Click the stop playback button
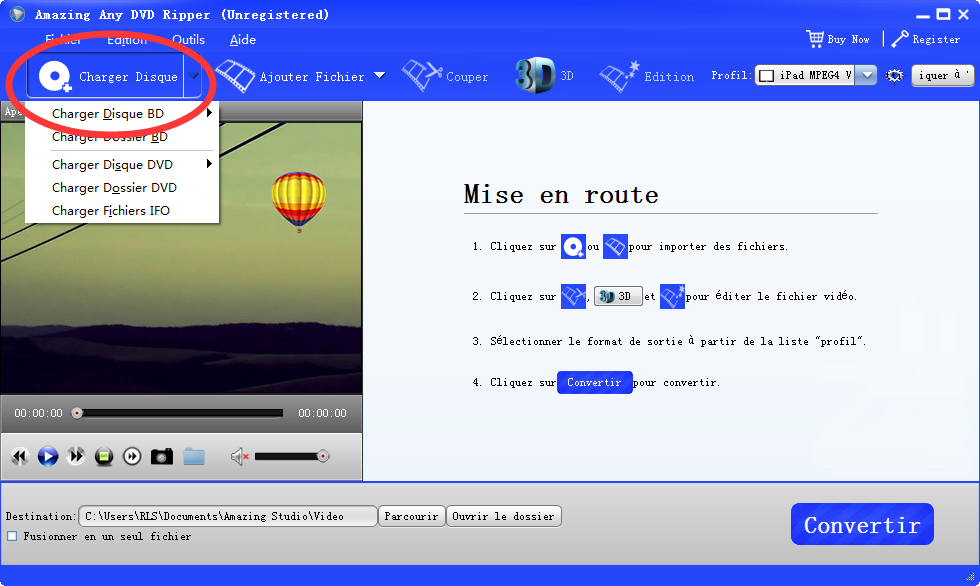980x586 pixels. coord(104,457)
